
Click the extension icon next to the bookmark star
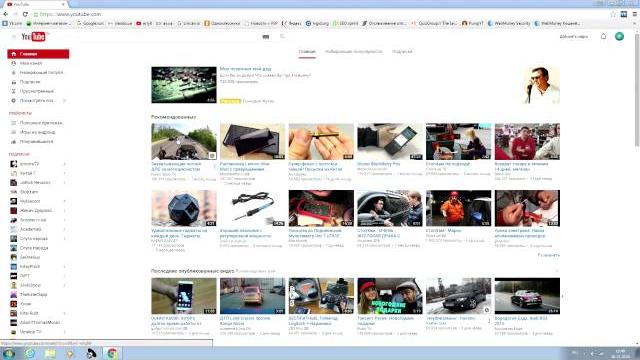(624, 14)
